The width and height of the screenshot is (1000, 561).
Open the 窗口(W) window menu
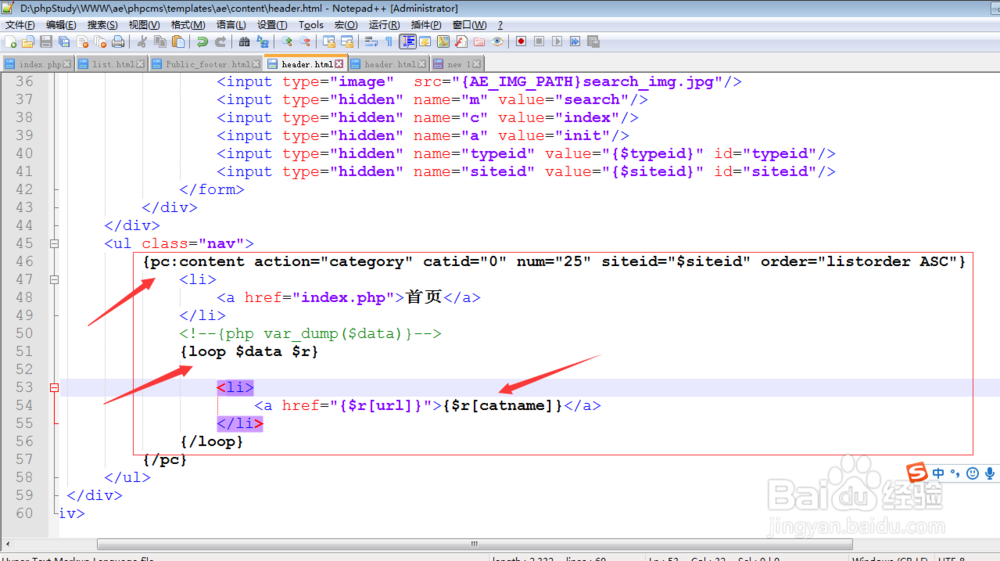pyautogui.click(x=469, y=25)
